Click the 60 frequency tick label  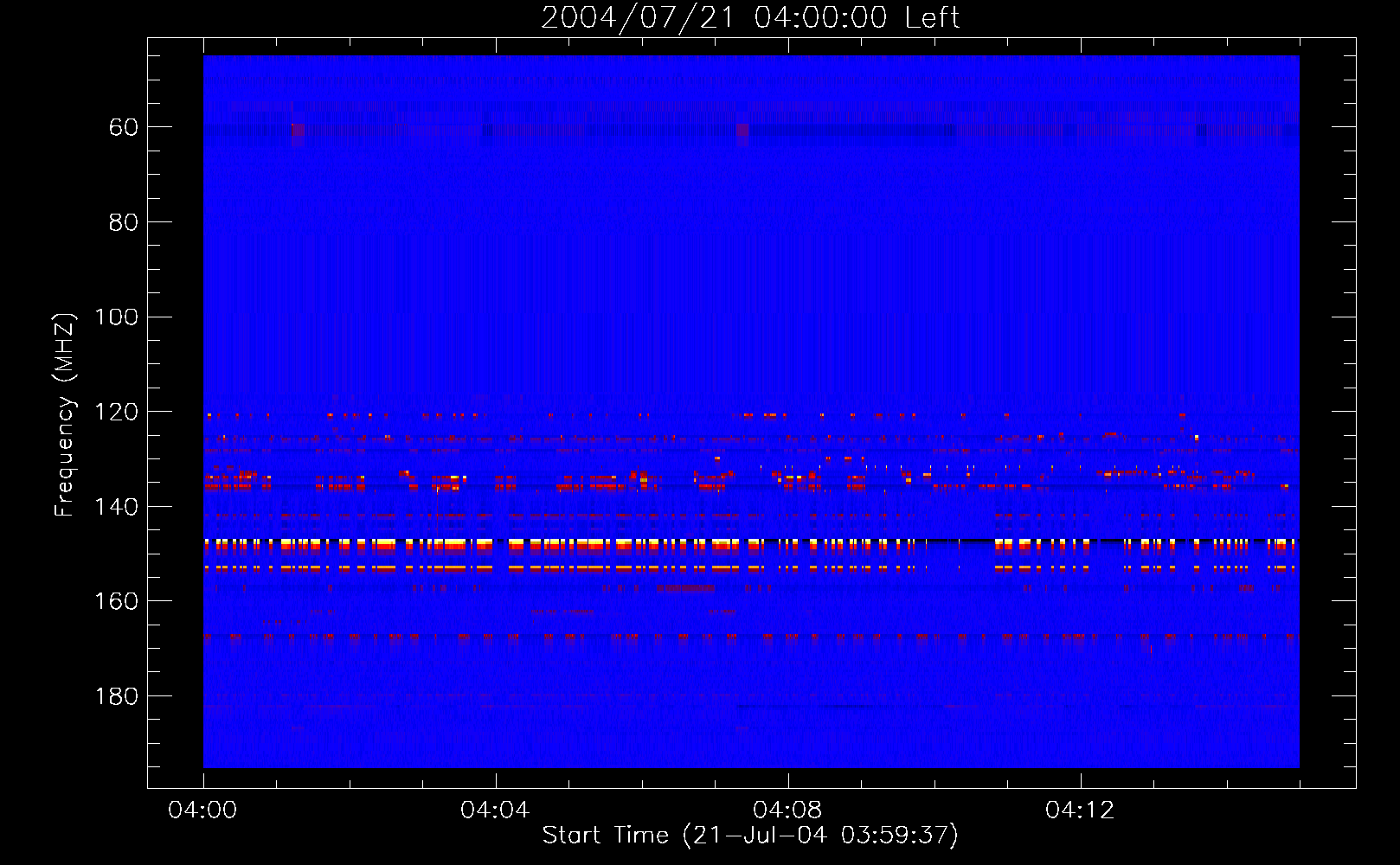click(123, 127)
